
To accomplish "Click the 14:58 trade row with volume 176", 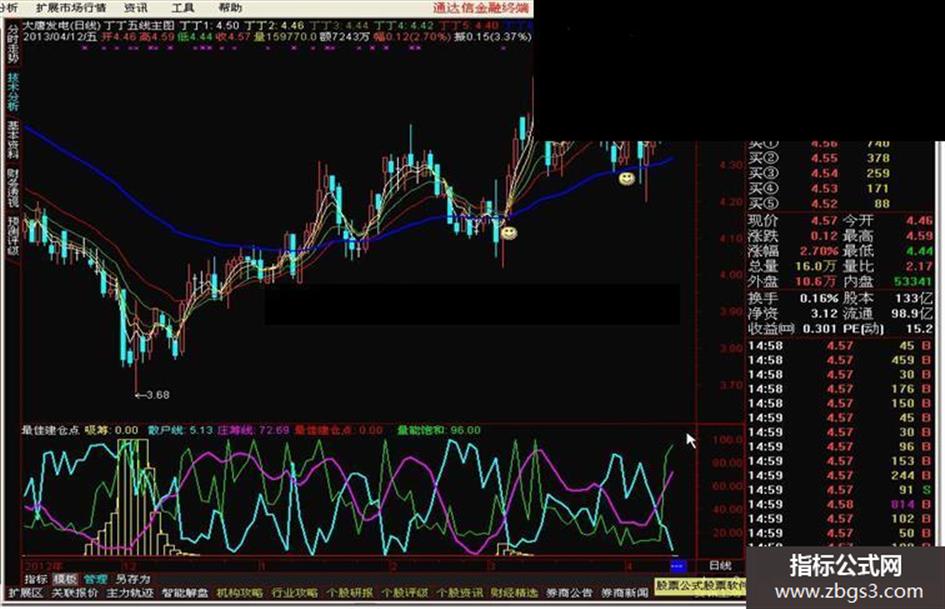I will 840,390.
